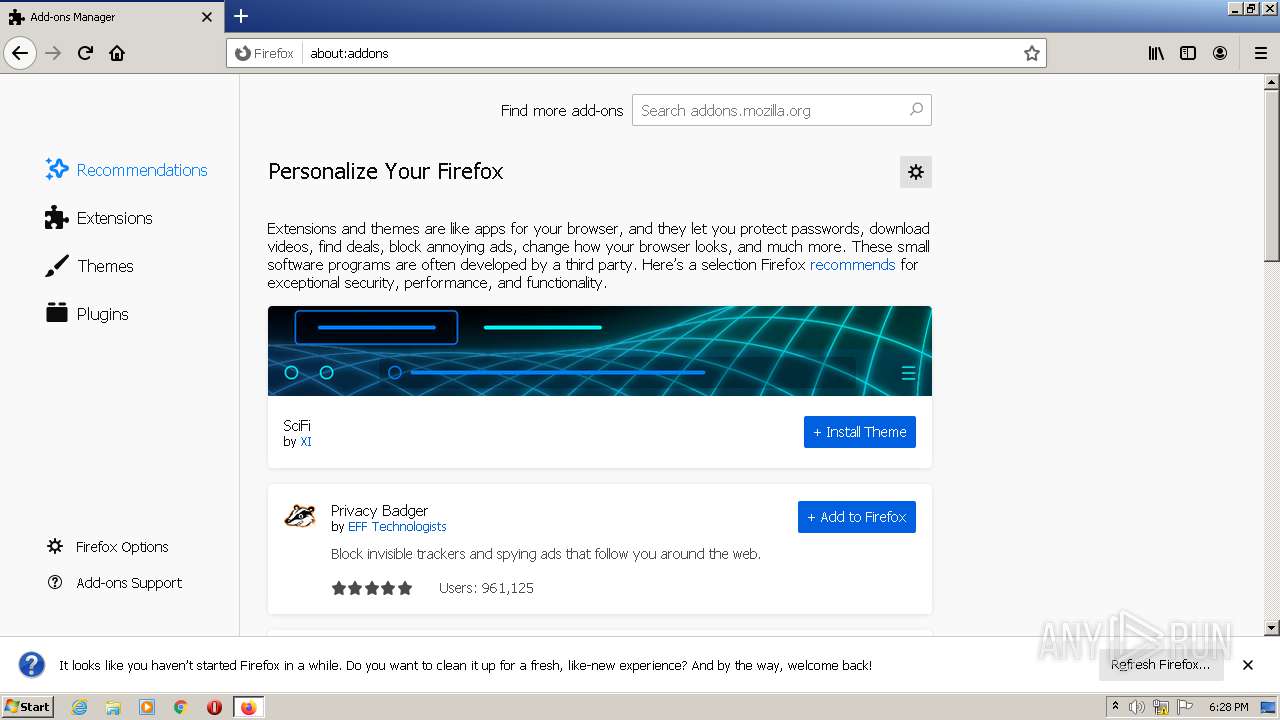The height and width of the screenshot is (720, 1280).
Task: Click the 6:28 PM system clock
Action: (x=1228, y=707)
